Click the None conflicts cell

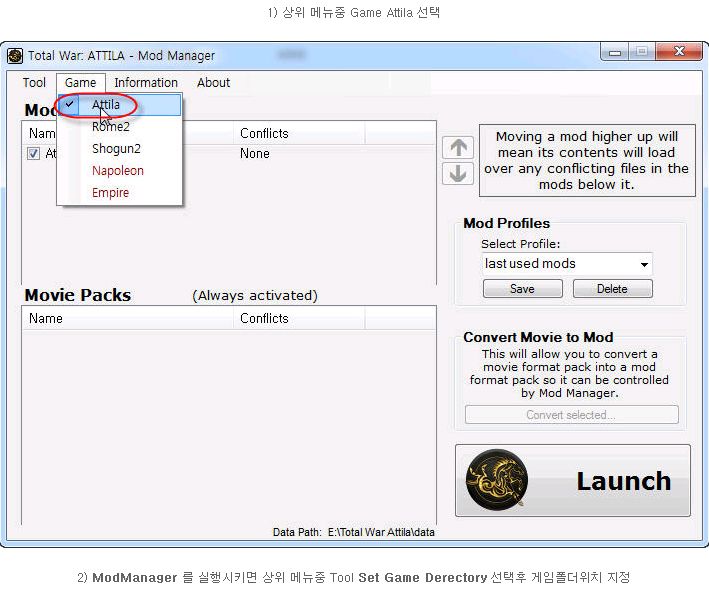point(255,154)
